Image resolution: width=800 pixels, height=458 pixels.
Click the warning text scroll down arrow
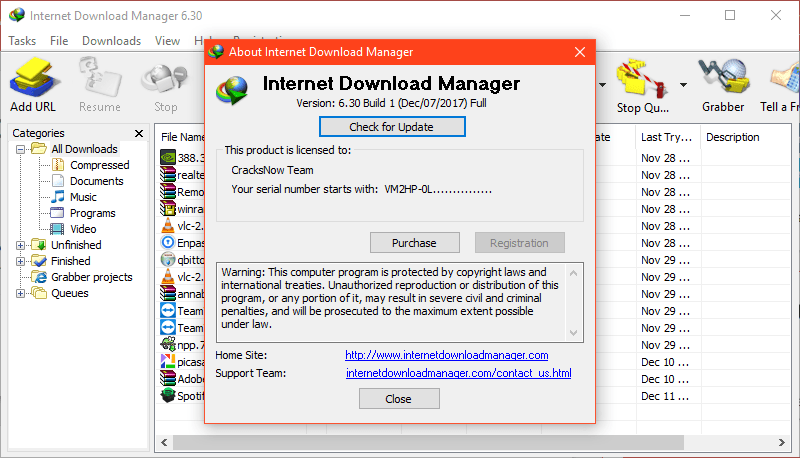[573, 333]
